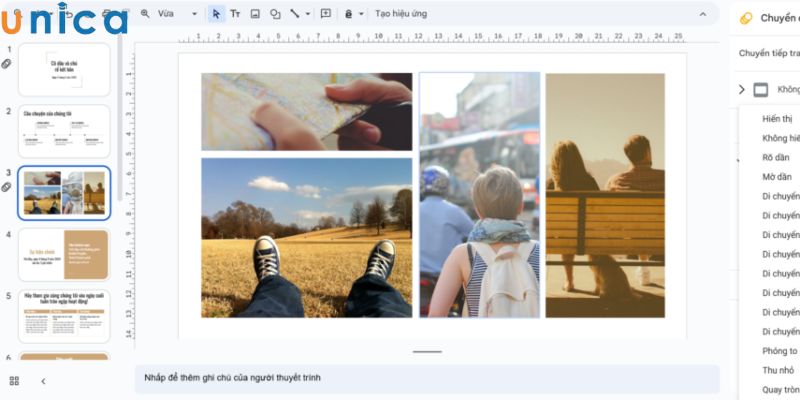
Task: Collapse the toolbar with the up chevron
Action: [703, 14]
